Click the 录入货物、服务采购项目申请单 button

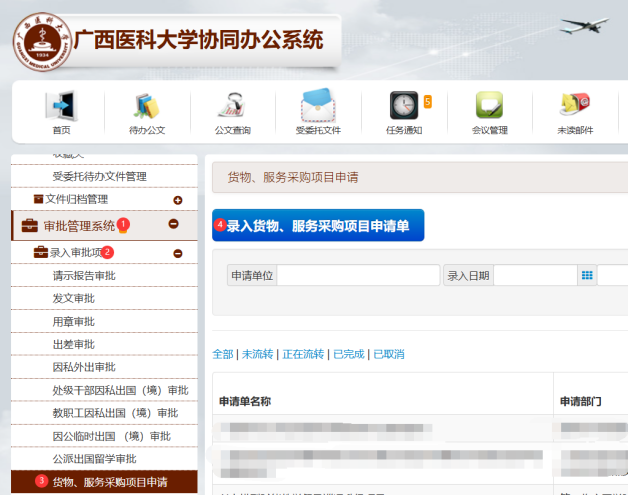pyautogui.click(x=318, y=225)
